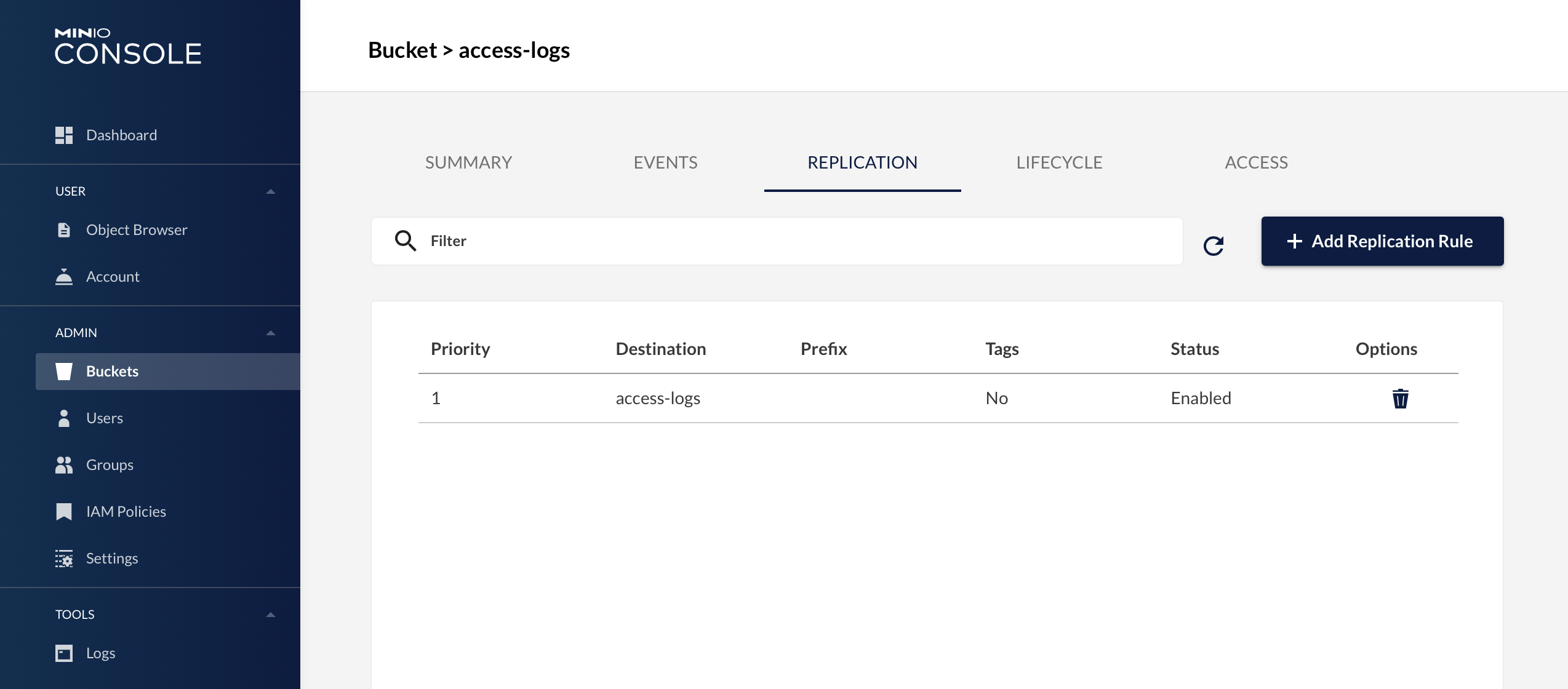Click the Enabled status cell
This screenshot has width=1568, height=689.
(1201, 399)
